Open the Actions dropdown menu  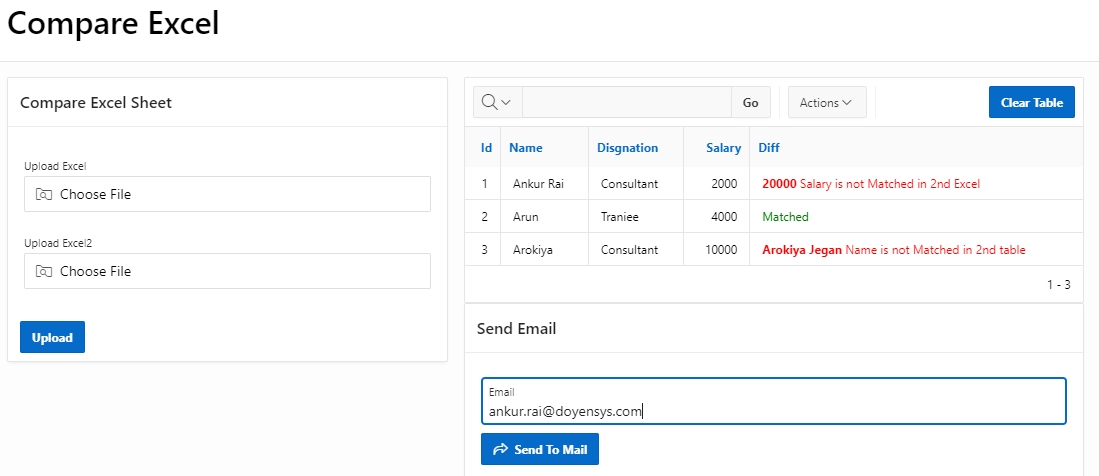(x=826, y=102)
